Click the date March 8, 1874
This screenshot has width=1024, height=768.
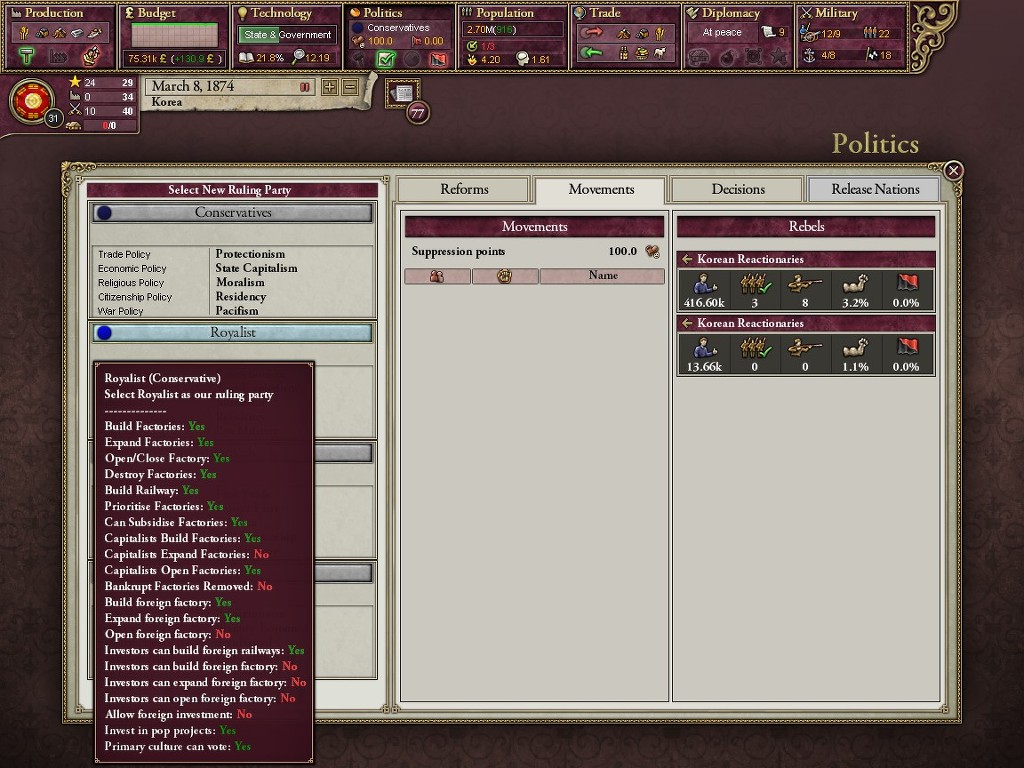[x=193, y=86]
